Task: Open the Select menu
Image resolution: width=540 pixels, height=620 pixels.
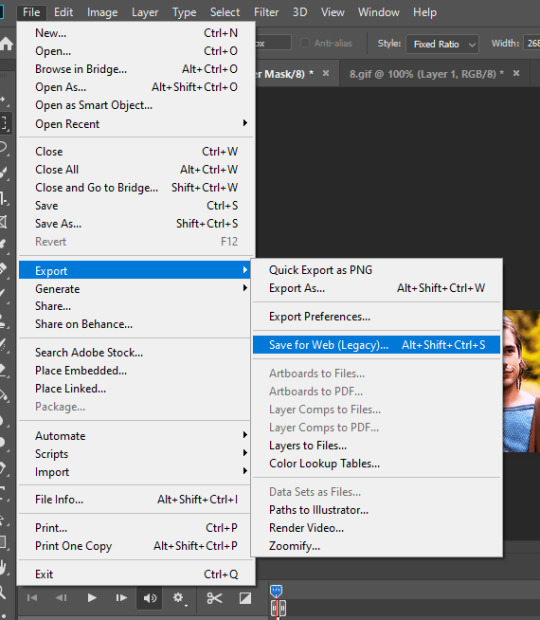Action: tap(225, 12)
